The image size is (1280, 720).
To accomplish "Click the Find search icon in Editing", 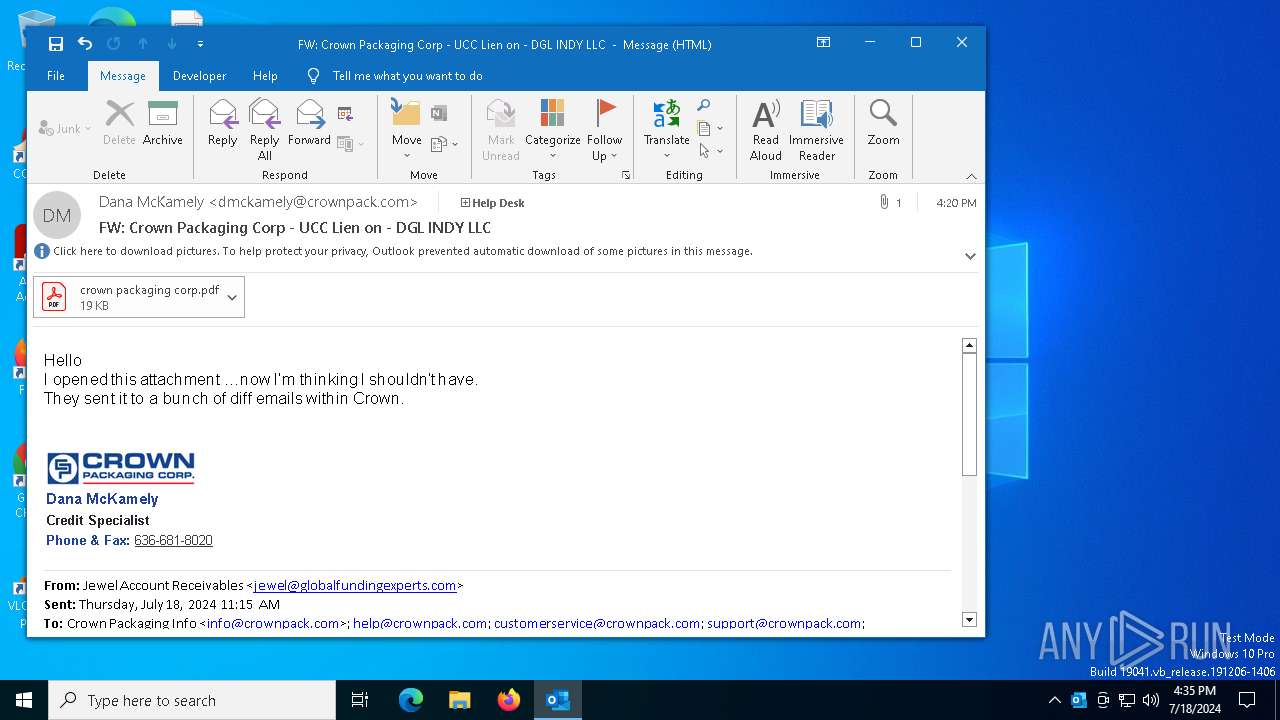I will tap(704, 106).
